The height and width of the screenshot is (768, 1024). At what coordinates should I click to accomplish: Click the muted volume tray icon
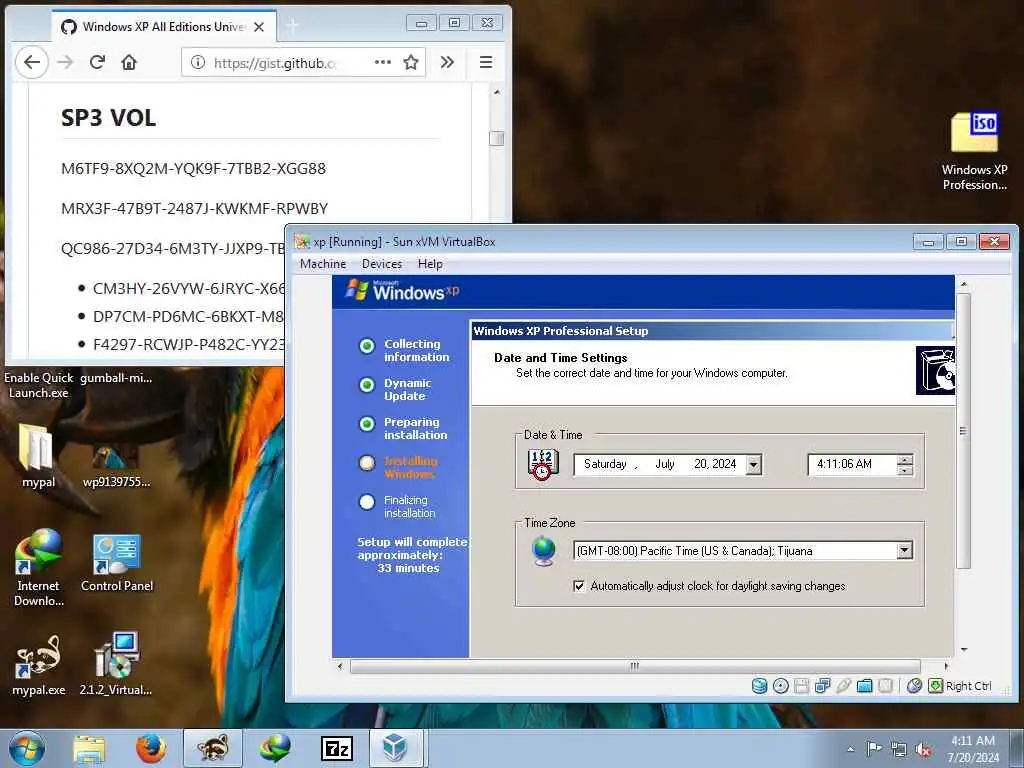[x=923, y=750]
